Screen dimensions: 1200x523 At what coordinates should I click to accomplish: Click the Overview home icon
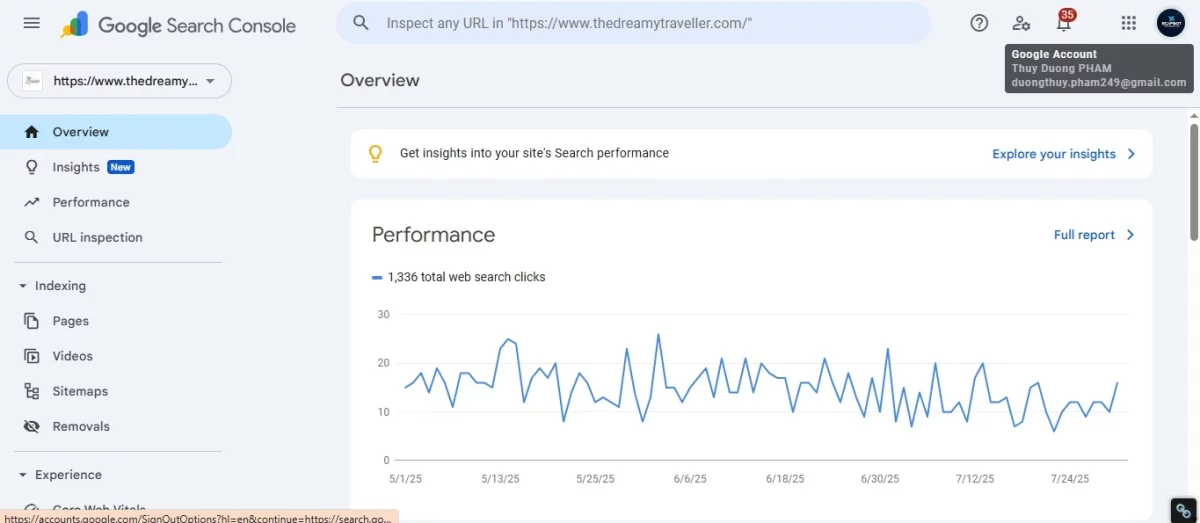click(32, 132)
